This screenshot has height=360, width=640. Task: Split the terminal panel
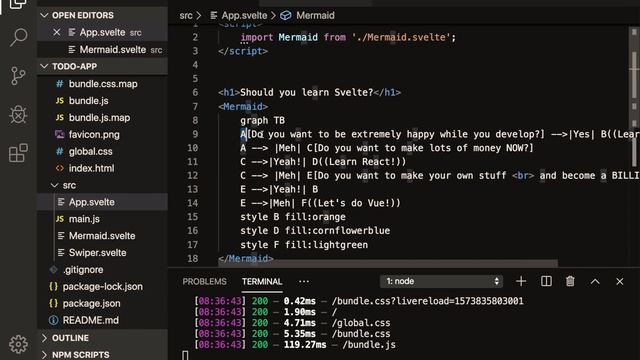click(x=546, y=281)
